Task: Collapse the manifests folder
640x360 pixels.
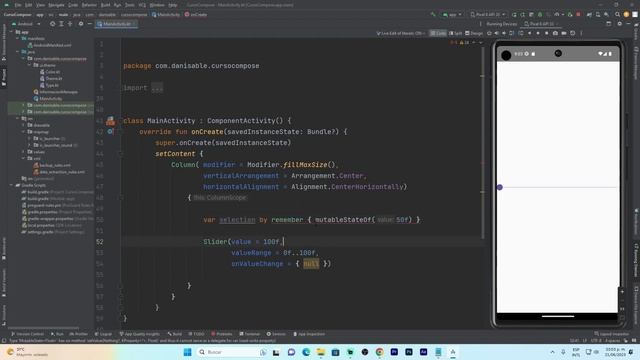Action: click(x=18, y=38)
